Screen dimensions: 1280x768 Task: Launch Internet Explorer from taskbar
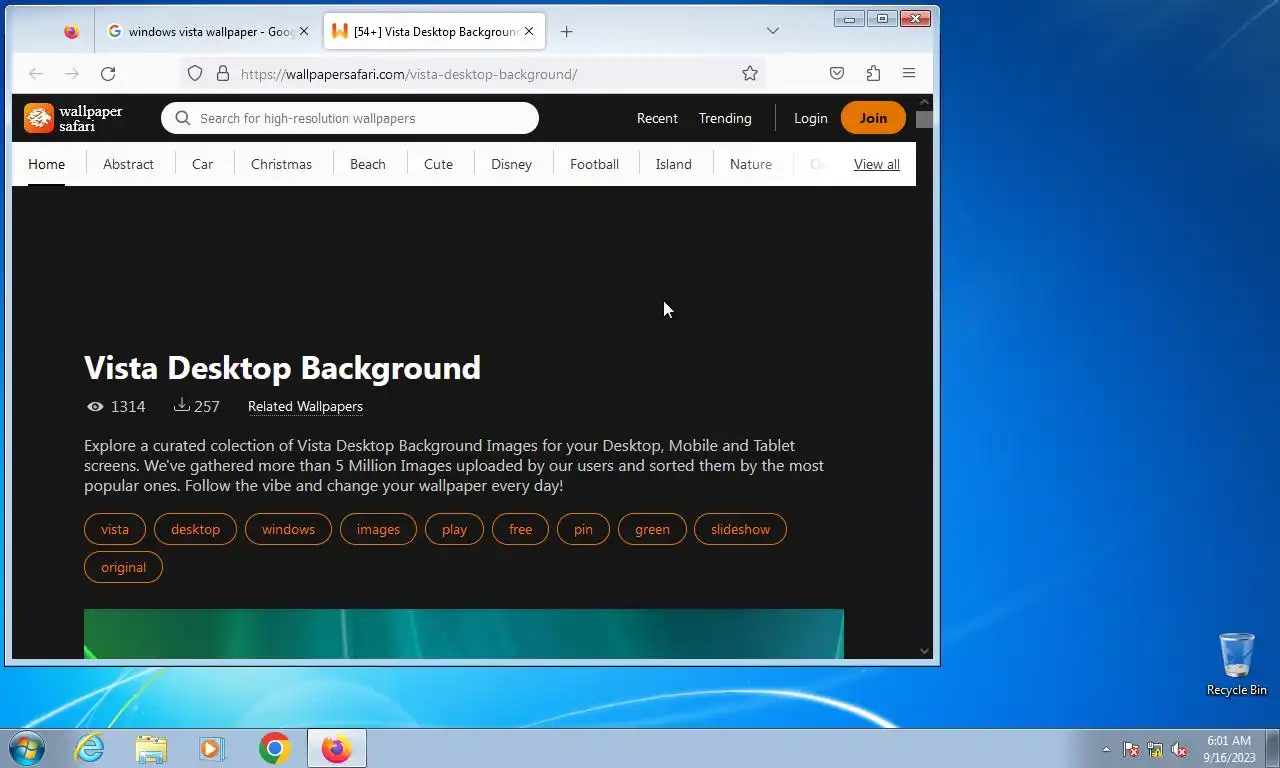coord(89,748)
